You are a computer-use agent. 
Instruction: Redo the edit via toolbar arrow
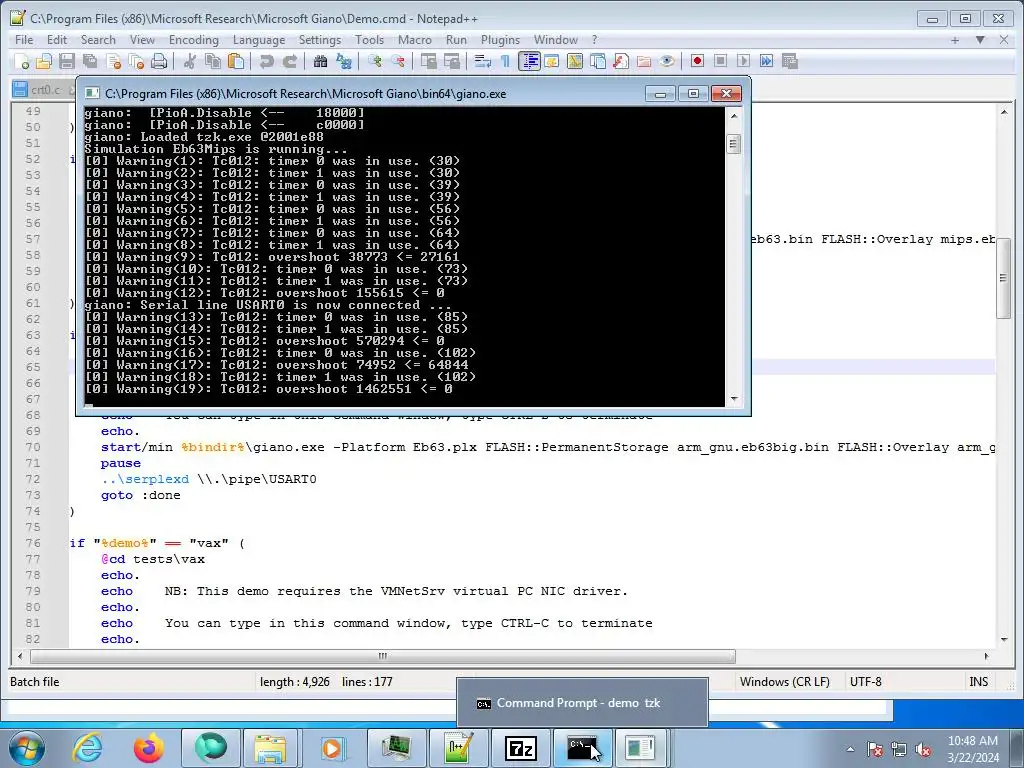point(289,61)
